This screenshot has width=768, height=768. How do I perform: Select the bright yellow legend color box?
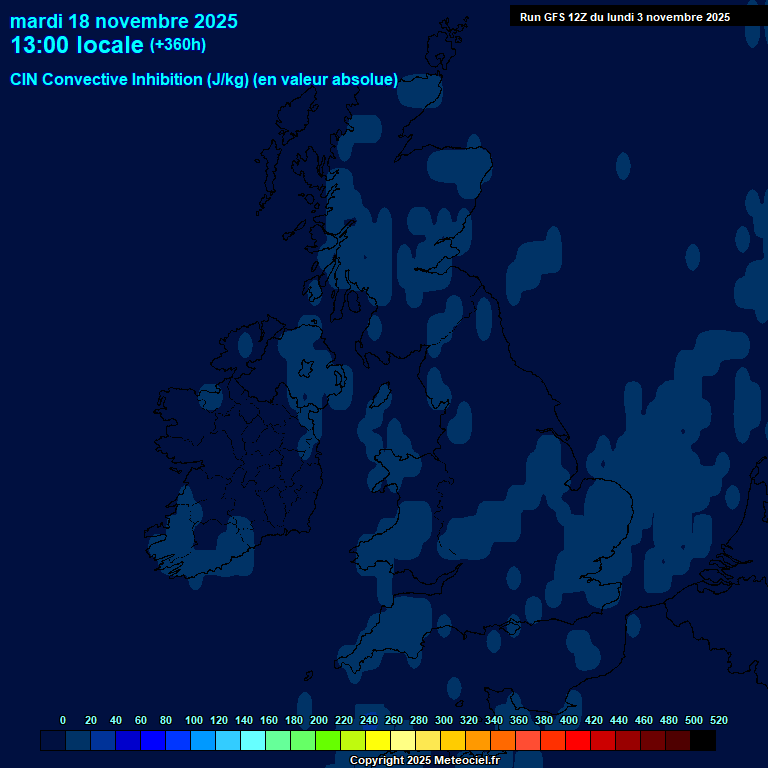click(x=378, y=741)
